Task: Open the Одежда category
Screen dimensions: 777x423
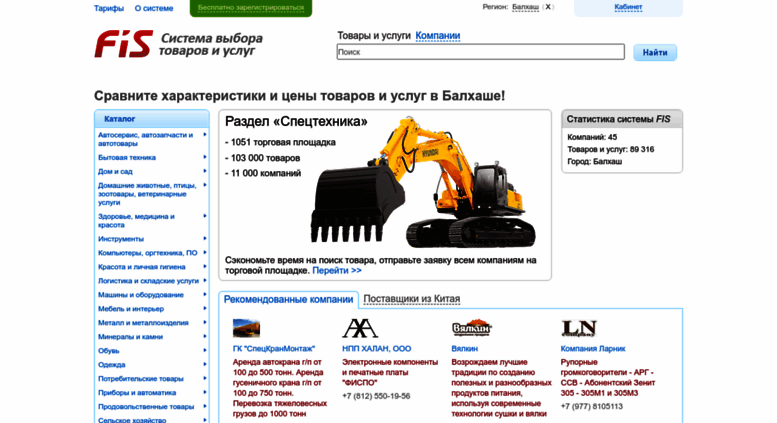Action: coord(111,365)
